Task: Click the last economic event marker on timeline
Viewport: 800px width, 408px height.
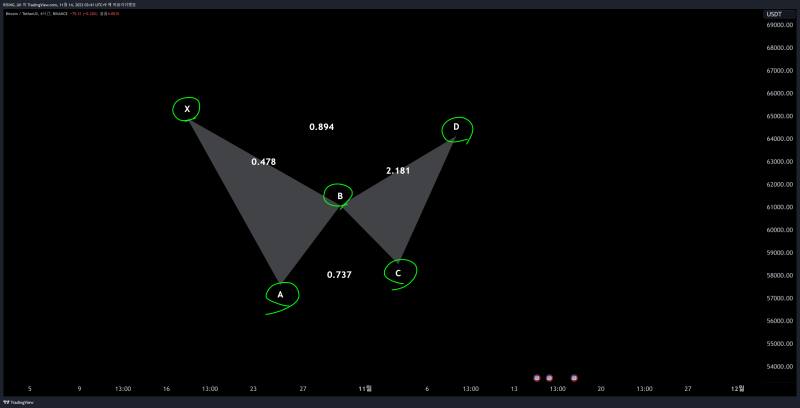Action: coord(574,378)
